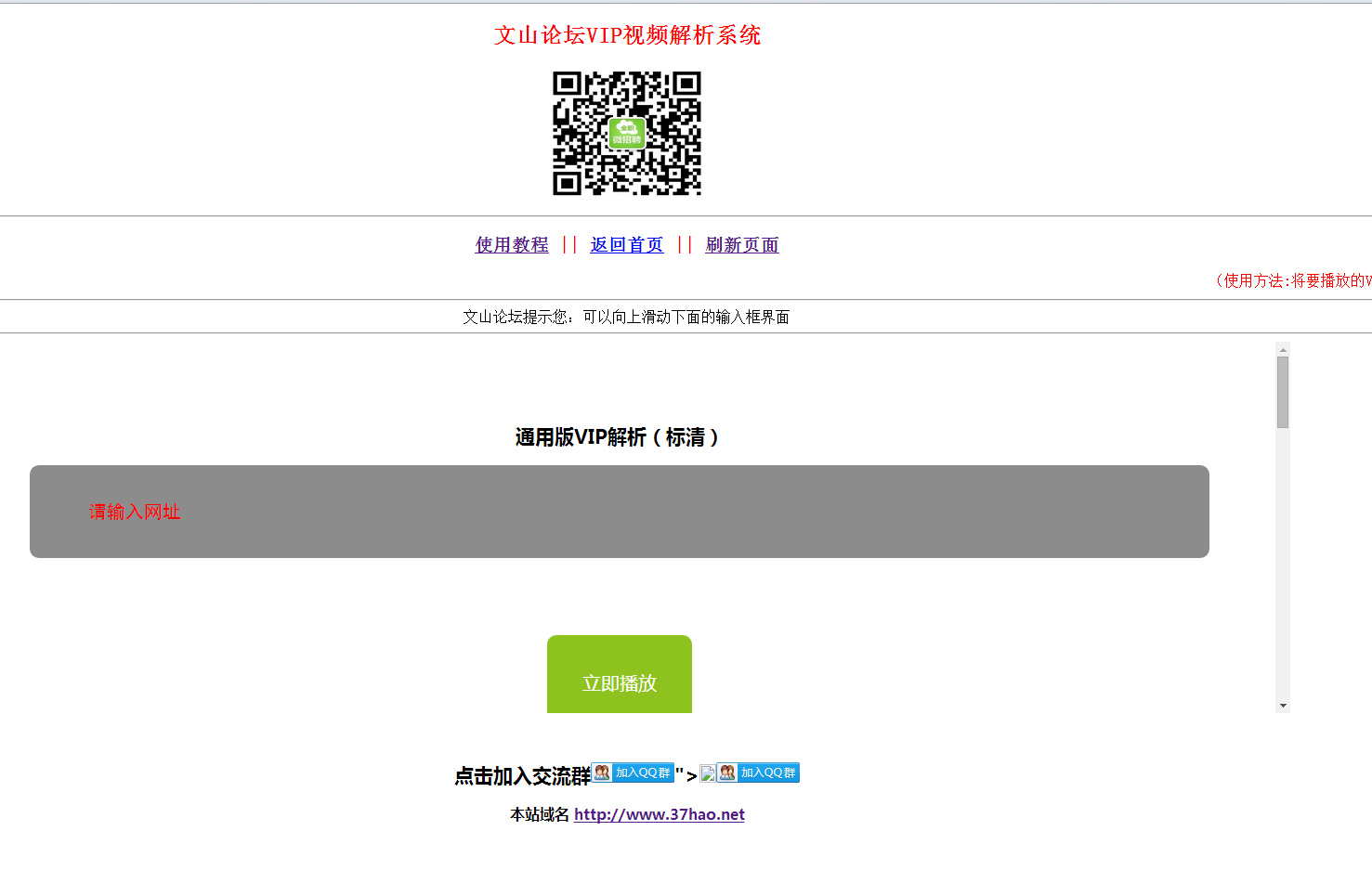The width and height of the screenshot is (1372, 883).
Task: Click the 本站域名 label text
Action: click(540, 814)
